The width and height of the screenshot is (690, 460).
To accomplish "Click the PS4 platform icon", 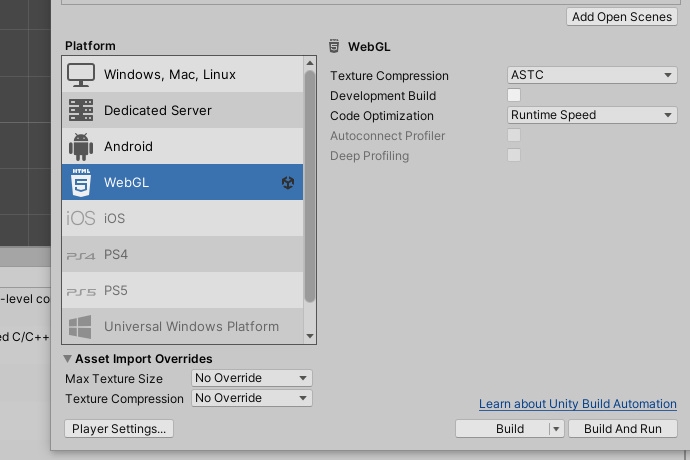I will point(81,255).
